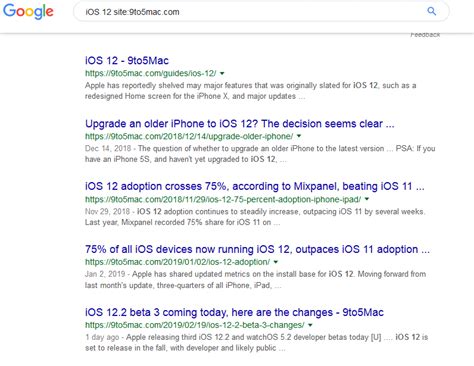Click the Feedback link under the header
This screenshot has width=474, height=366.
point(425,35)
